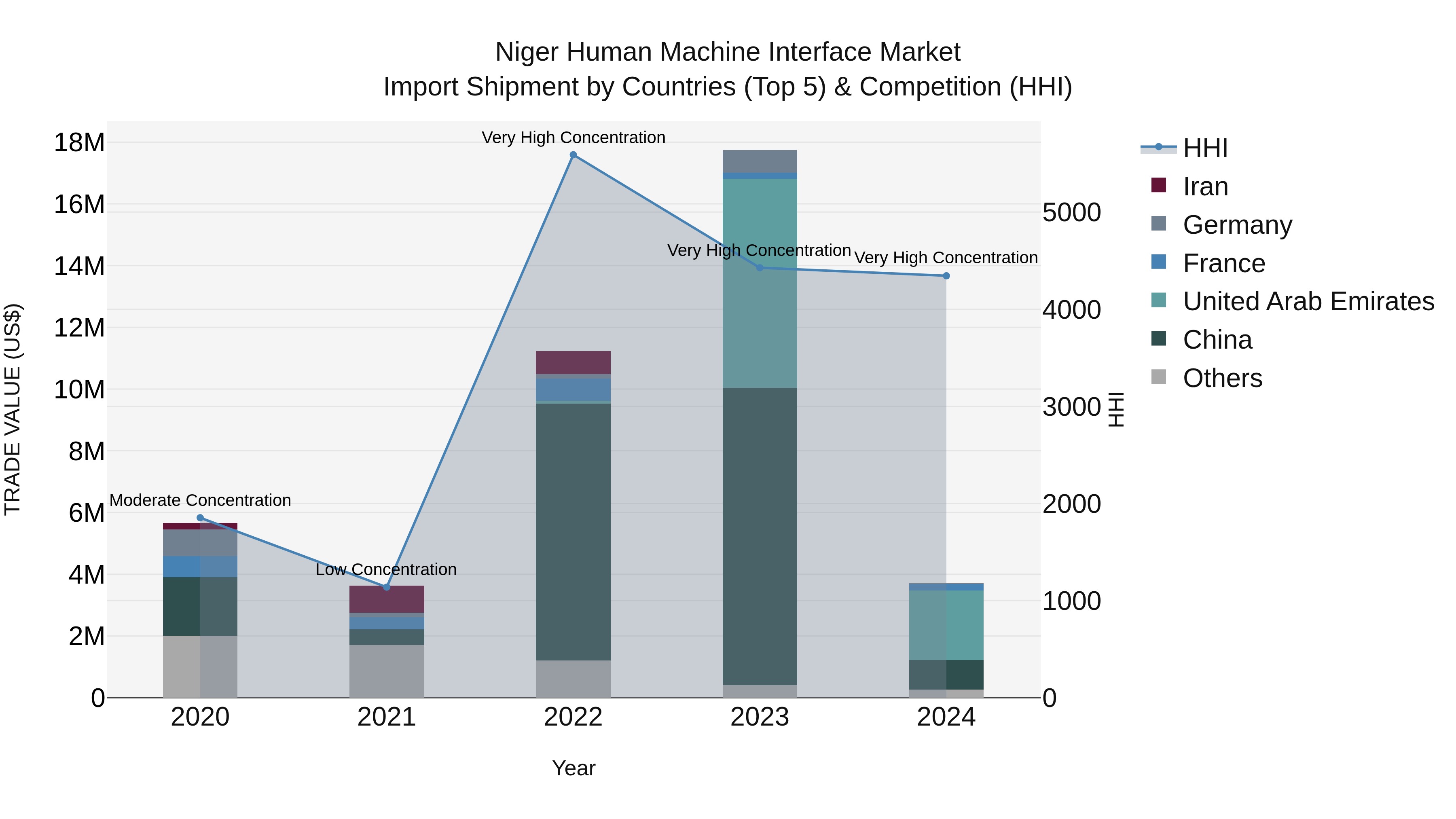Screen dimensions: 1456x819
Task: Click the 18M y-axis tick label
Action: (79, 142)
